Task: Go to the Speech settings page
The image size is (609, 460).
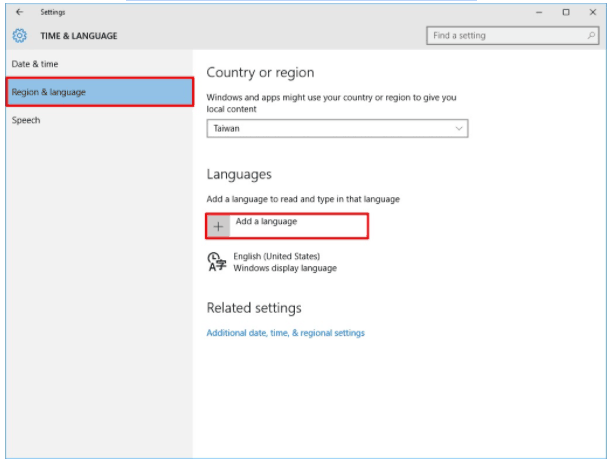Action: pyautogui.click(x=26, y=120)
